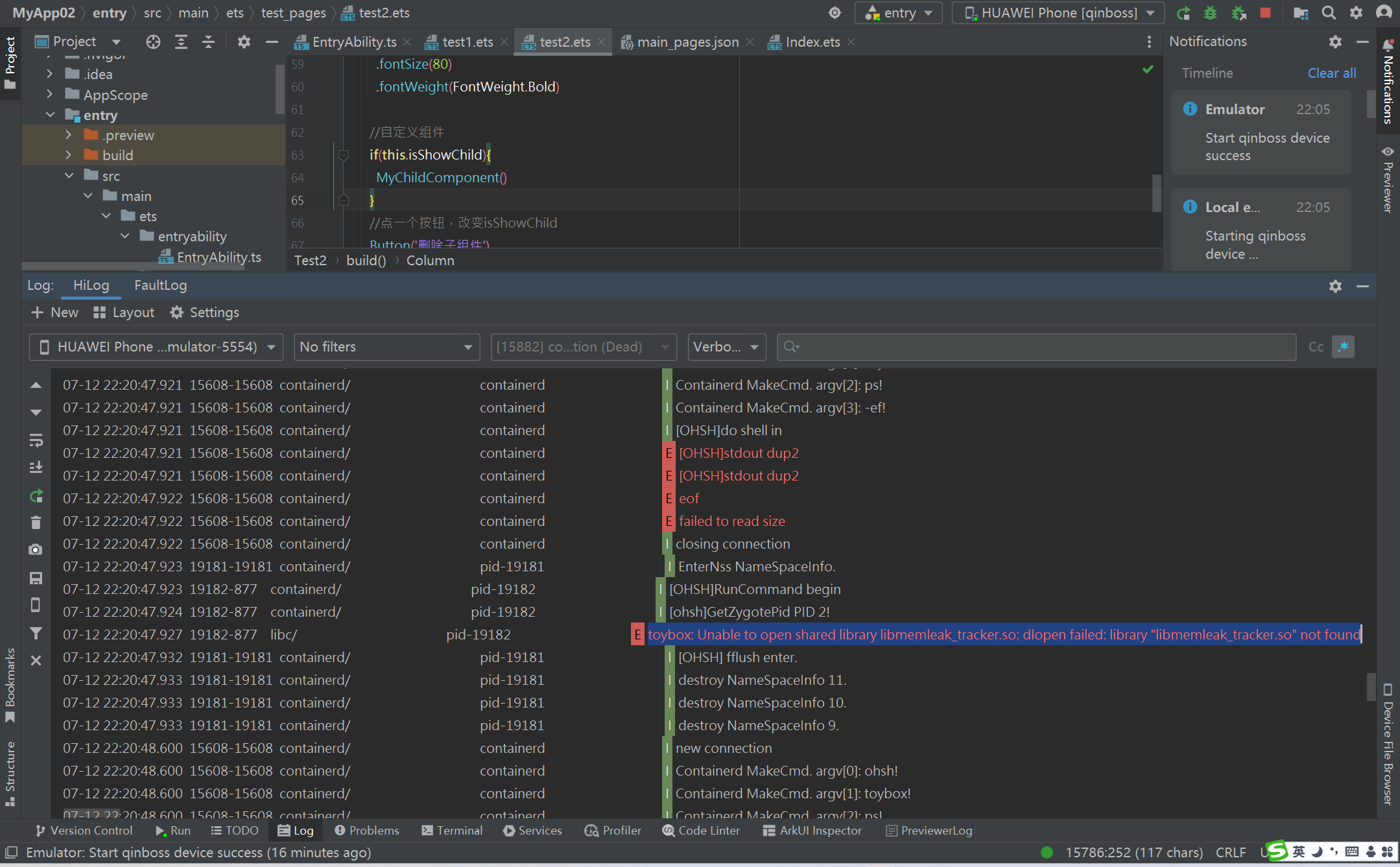The width and height of the screenshot is (1400, 867).
Task: Open editor tabs more options menu
Action: tap(1149, 42)
